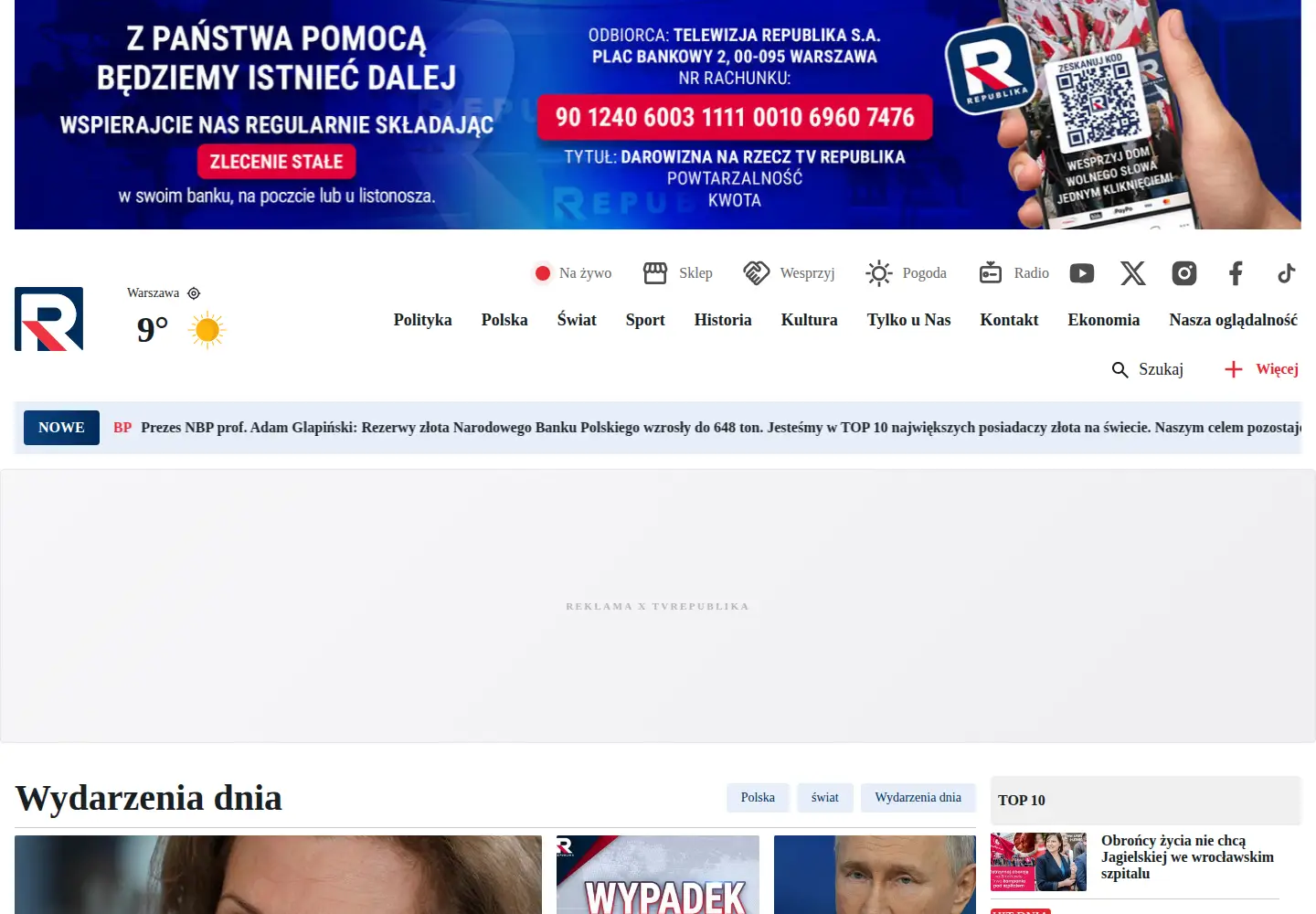
Task: Go to the Świat section
Action: pos(577,320)
